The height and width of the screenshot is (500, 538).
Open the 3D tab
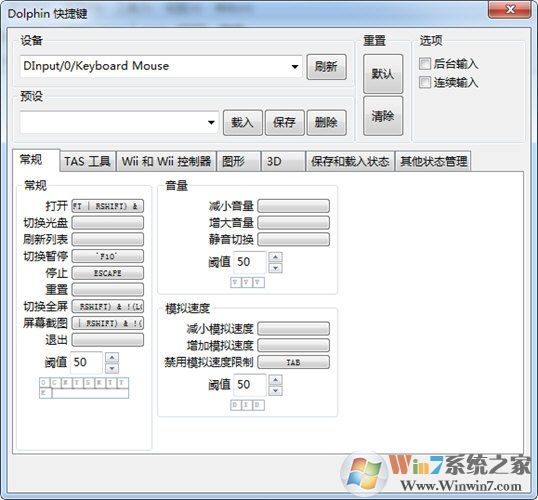(283, 161)
